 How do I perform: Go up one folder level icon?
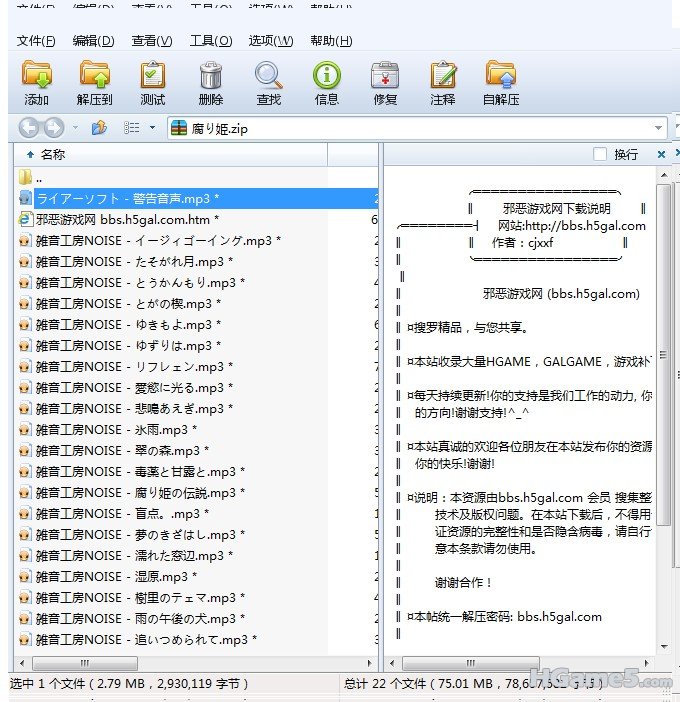(x=99, y=128)
